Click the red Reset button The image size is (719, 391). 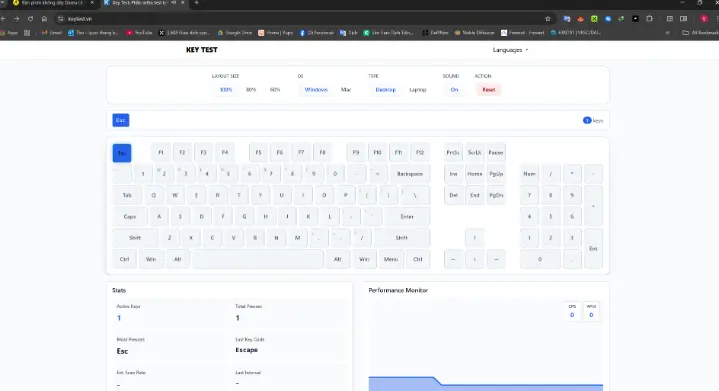pyautogui.click(x=488, y=90)
